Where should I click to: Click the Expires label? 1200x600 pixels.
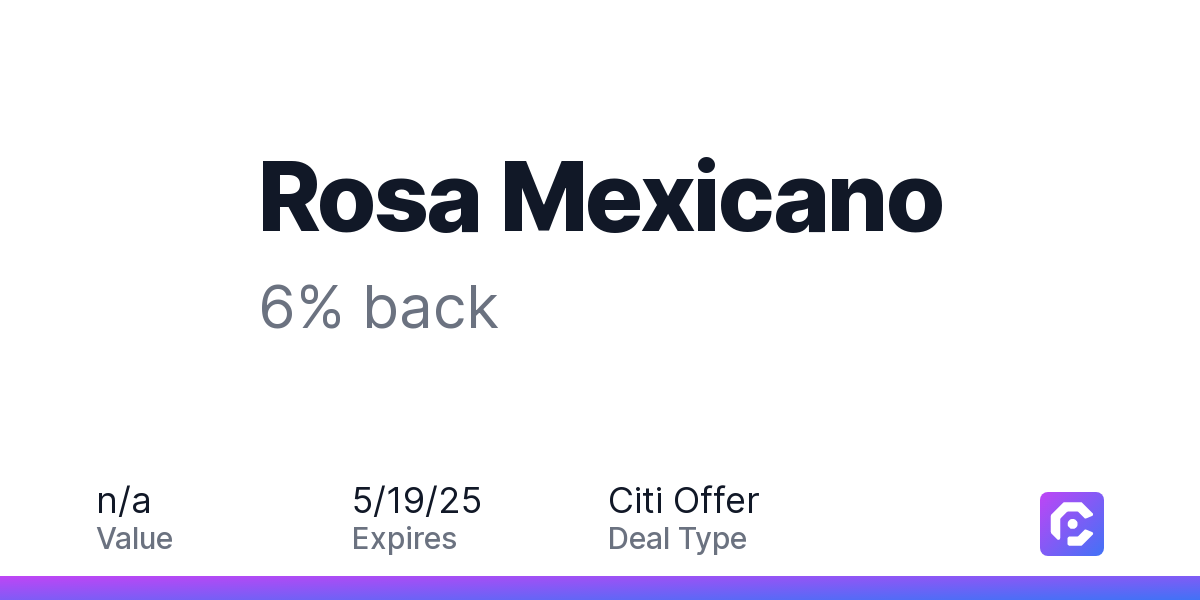tap(405, 539)
